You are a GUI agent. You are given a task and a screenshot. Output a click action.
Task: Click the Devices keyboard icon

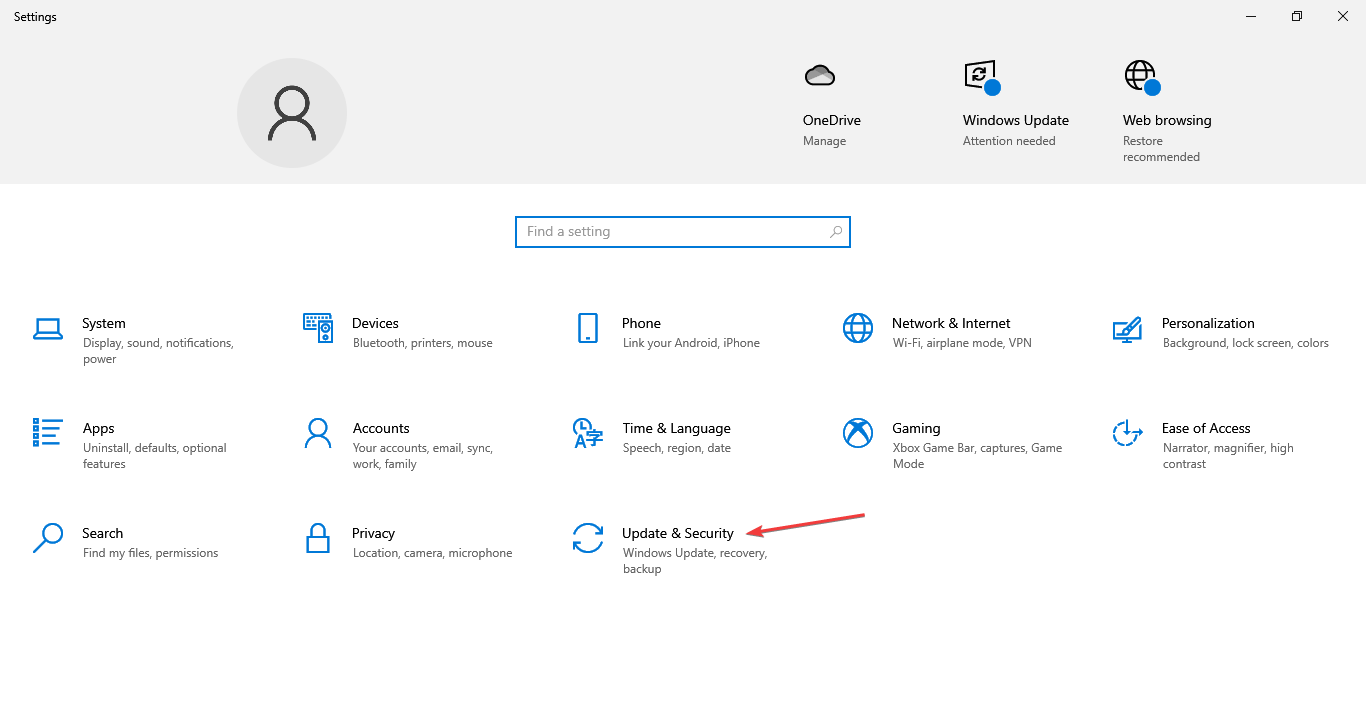pos(318,327)
